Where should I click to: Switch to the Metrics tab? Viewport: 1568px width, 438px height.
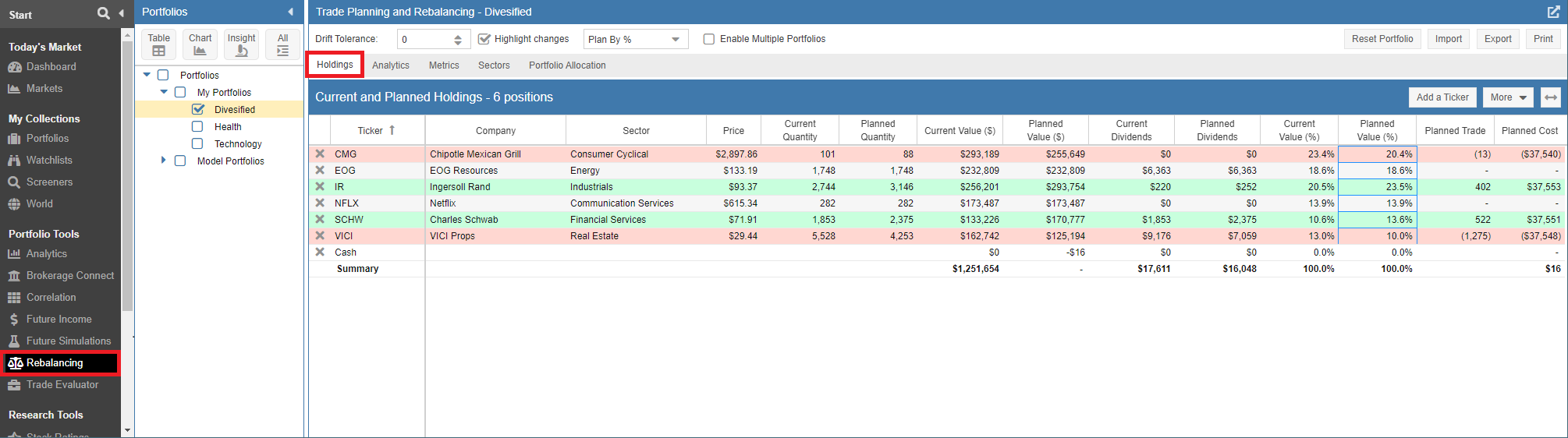pyautogui.click(x=444, y=65)
